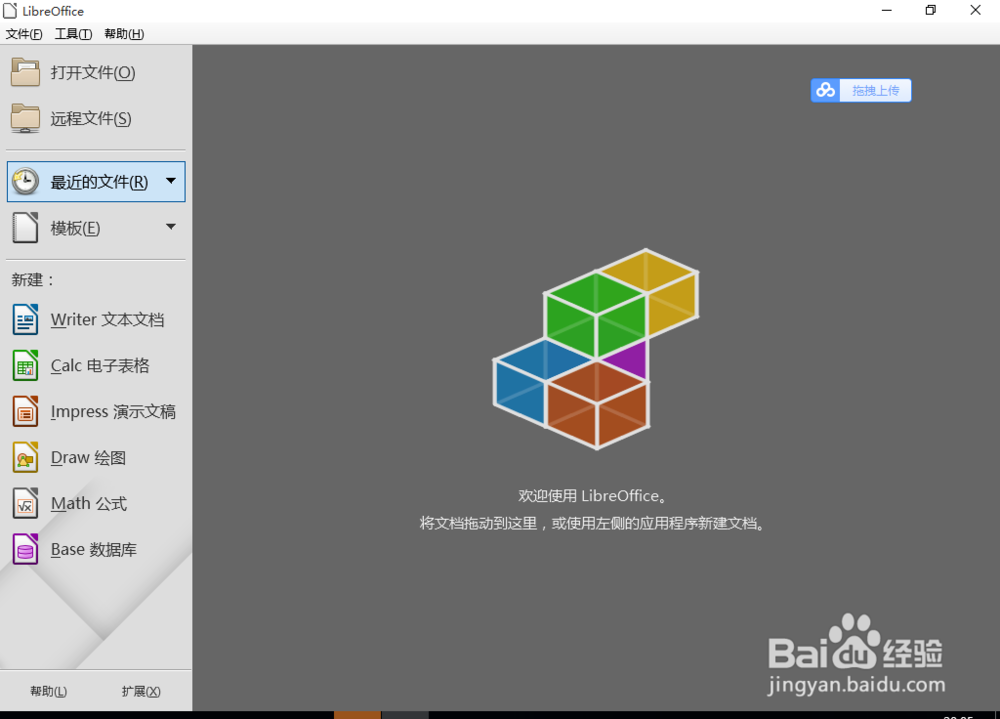Open the 工具(T) menu

(x=73, y=34)
